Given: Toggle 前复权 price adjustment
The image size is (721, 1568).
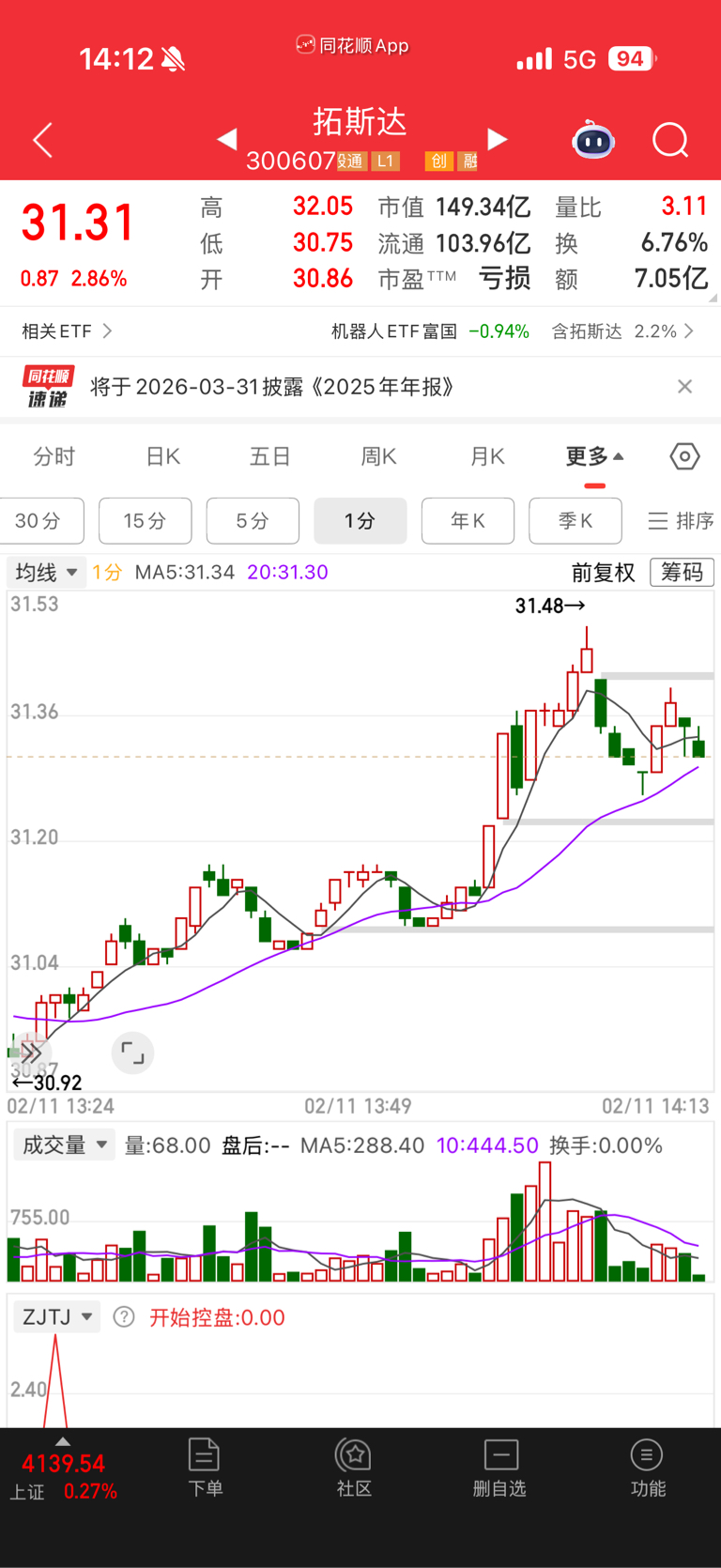Looking at the screenshot, I should click(604, 572).
